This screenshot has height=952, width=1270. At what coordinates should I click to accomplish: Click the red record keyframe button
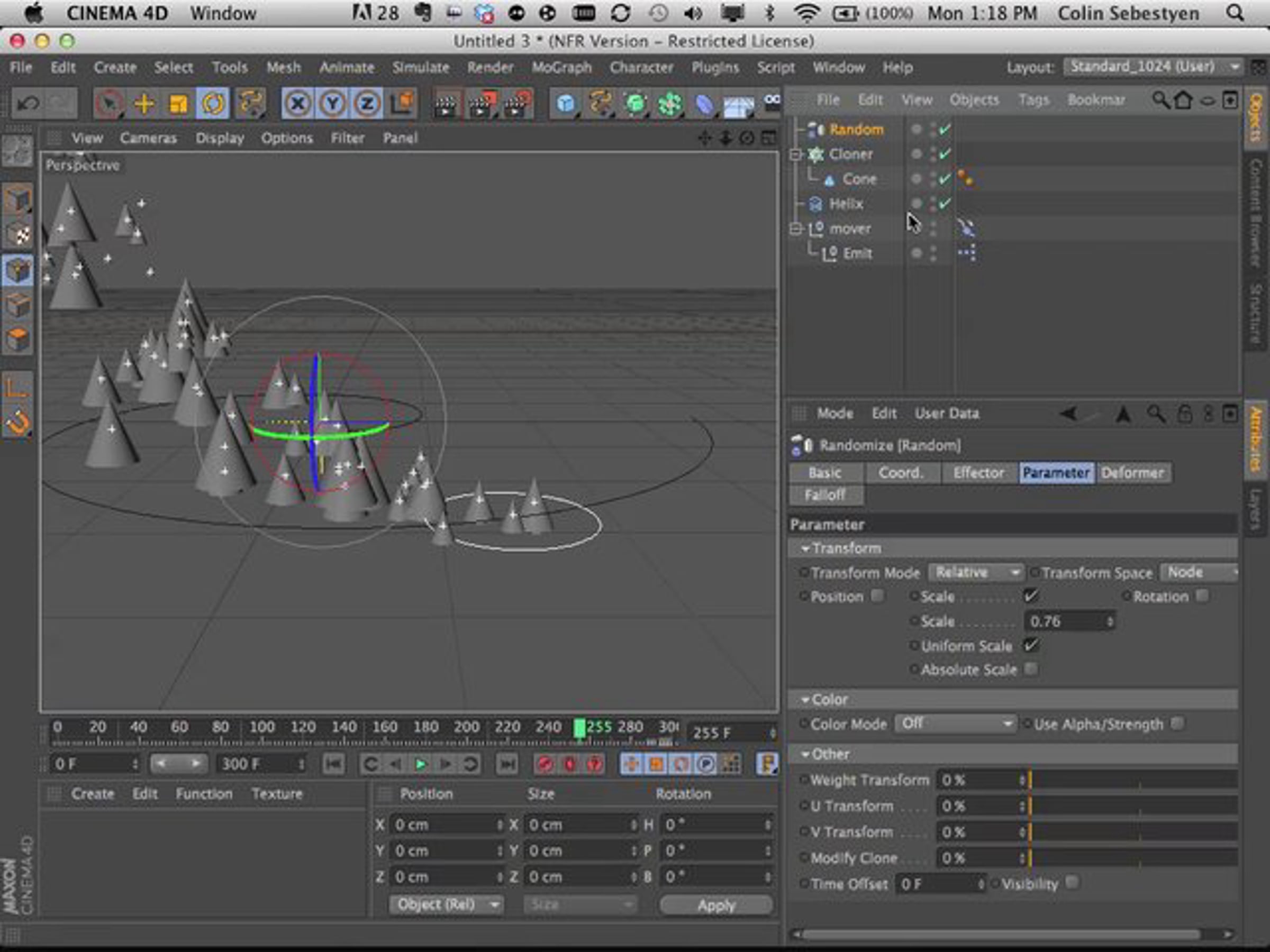pos(545,764)
